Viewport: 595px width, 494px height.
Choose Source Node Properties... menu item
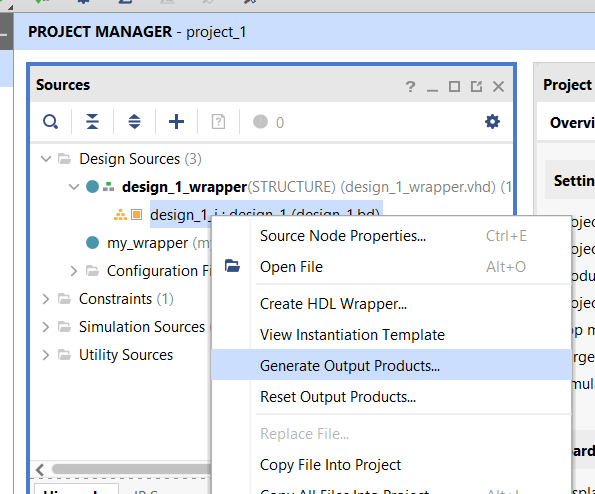[391, 236]
